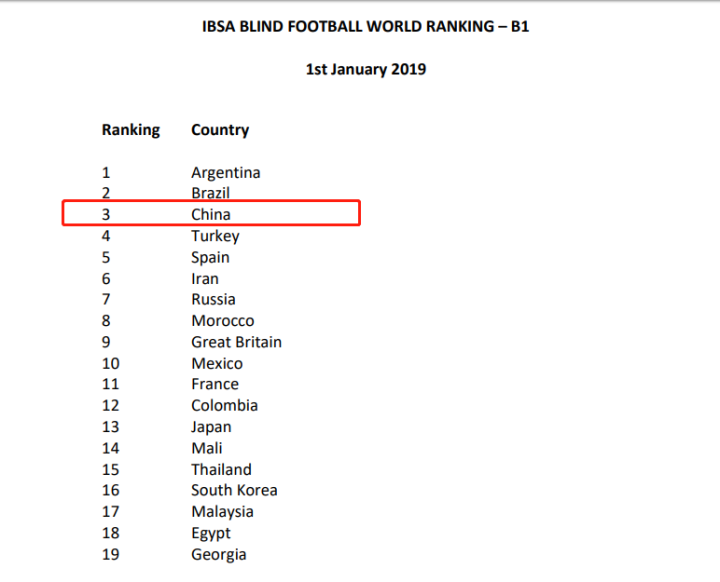Click the Mexico country name
This screenshot has width=720, height=582.
(216, 363)
